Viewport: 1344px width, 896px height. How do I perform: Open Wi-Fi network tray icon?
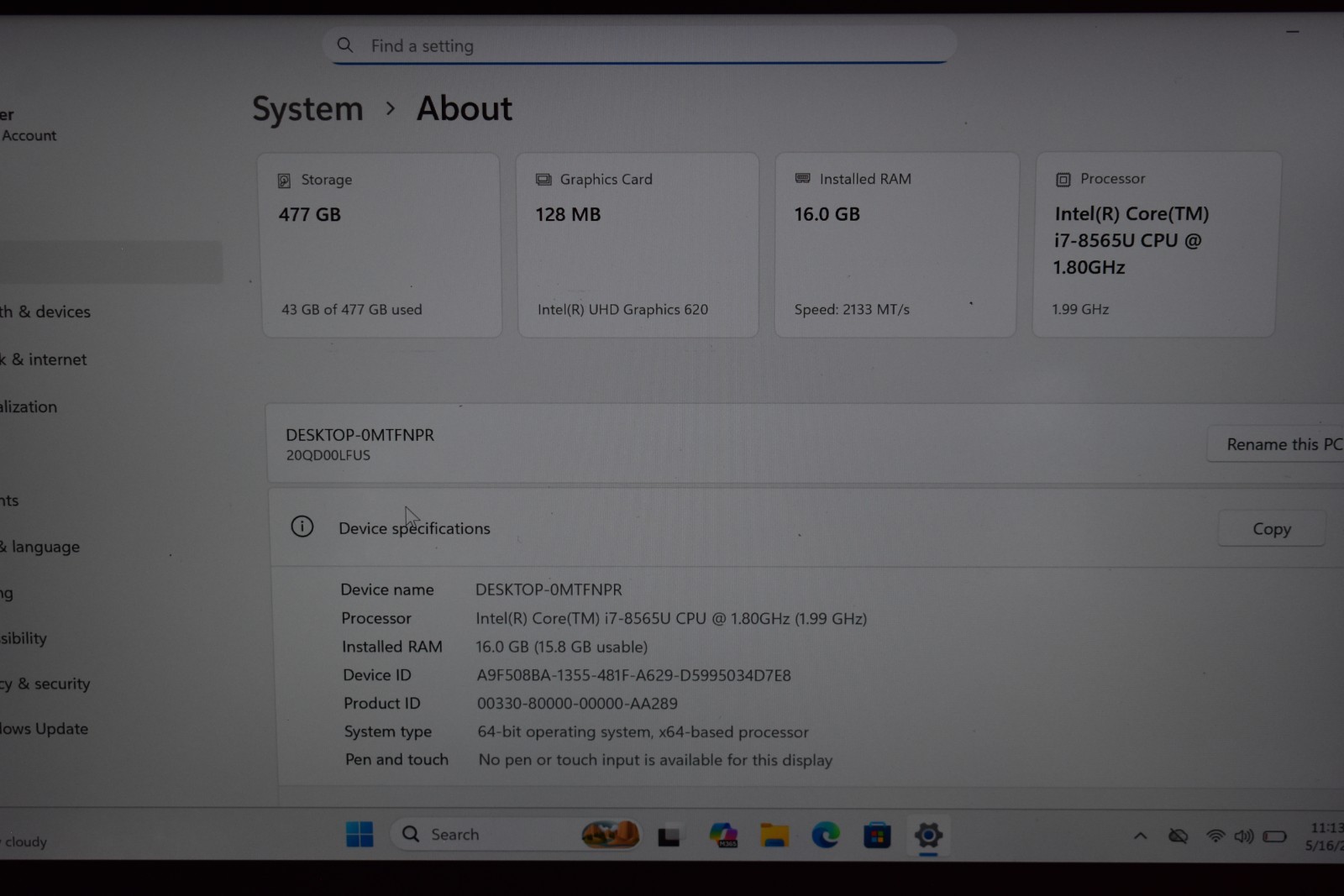pyautogui.click(x=1215, y=836)
